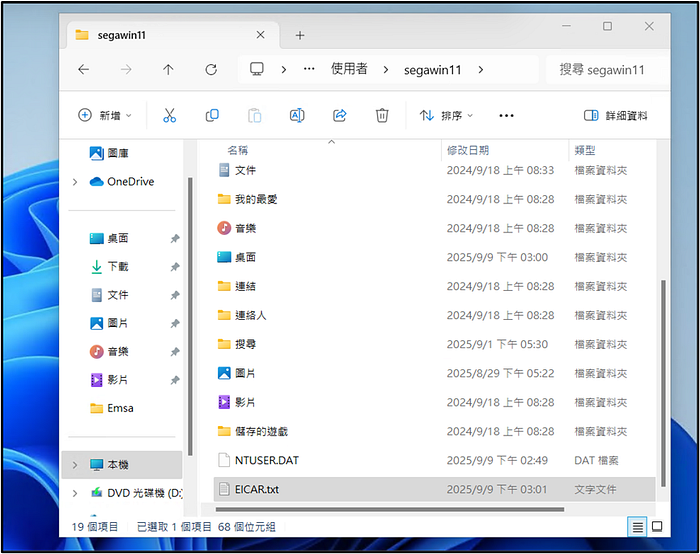
Task: Select the EICAR.txt file
Action: click(434, 489)
